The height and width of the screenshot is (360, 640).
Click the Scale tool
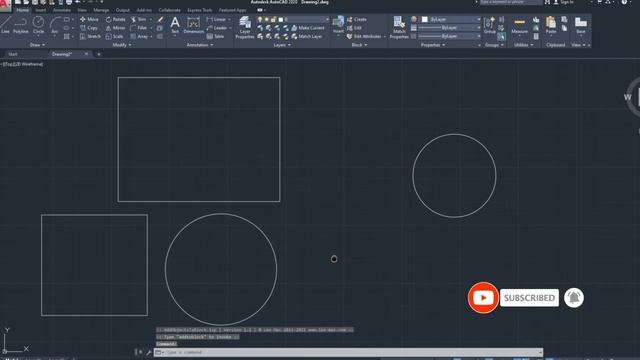click(114, 36)
